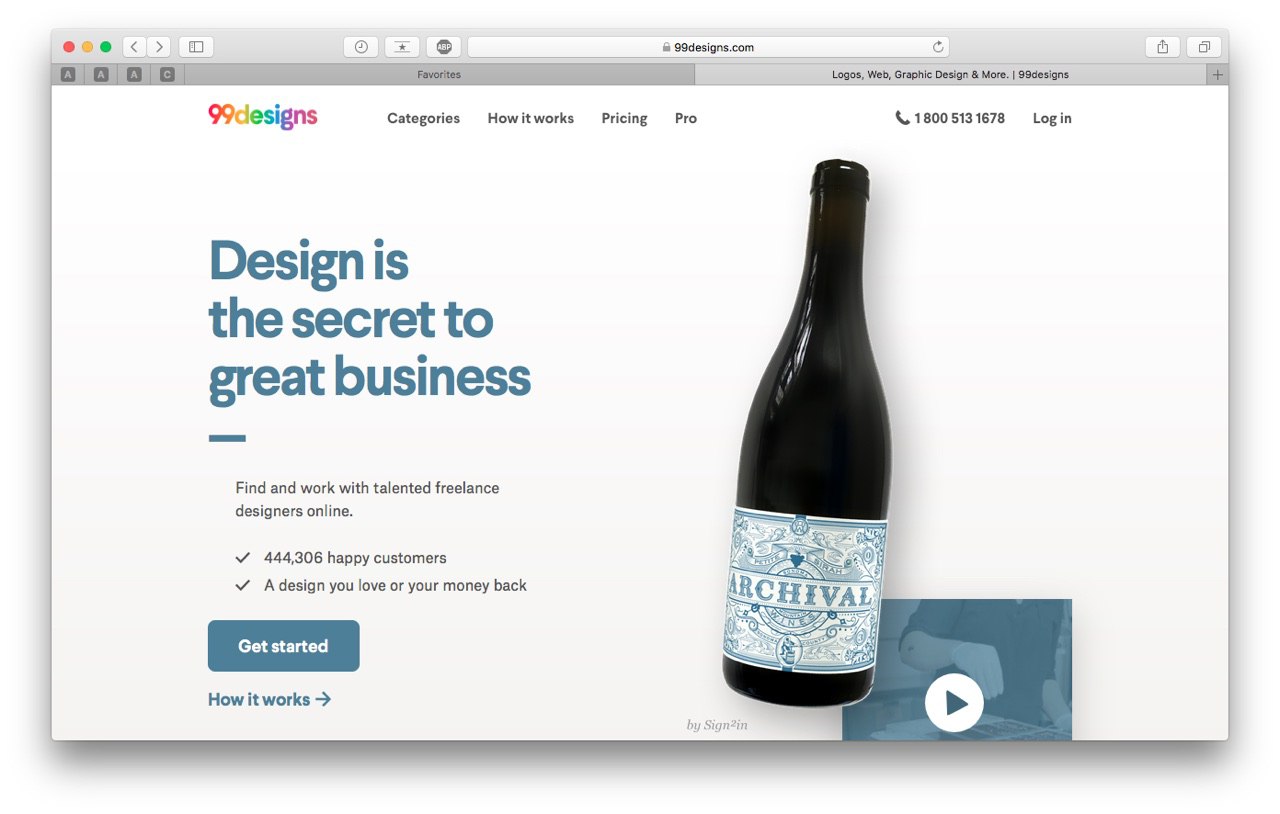Screen dimensions: 1280x814
Task: Go back with Safari's back arrow
Action: [x=135, y=47]
